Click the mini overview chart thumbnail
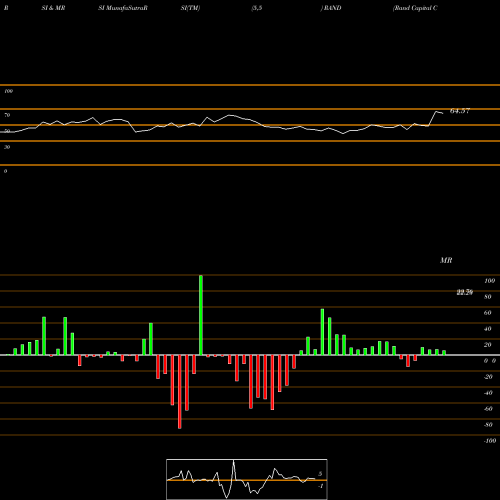500x500 pixels. pos(247,479)
